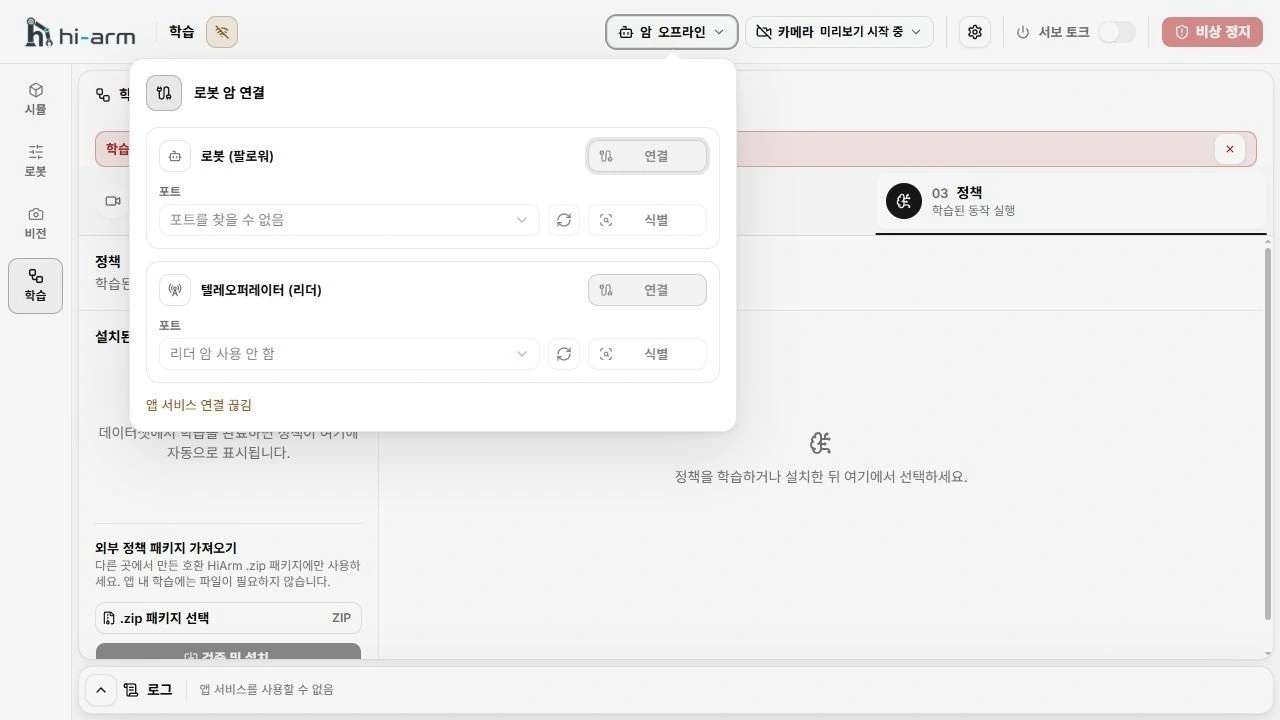
Task: Click the 로그 scroll icon
Action: pyautogui.click(x=131, y=690)
